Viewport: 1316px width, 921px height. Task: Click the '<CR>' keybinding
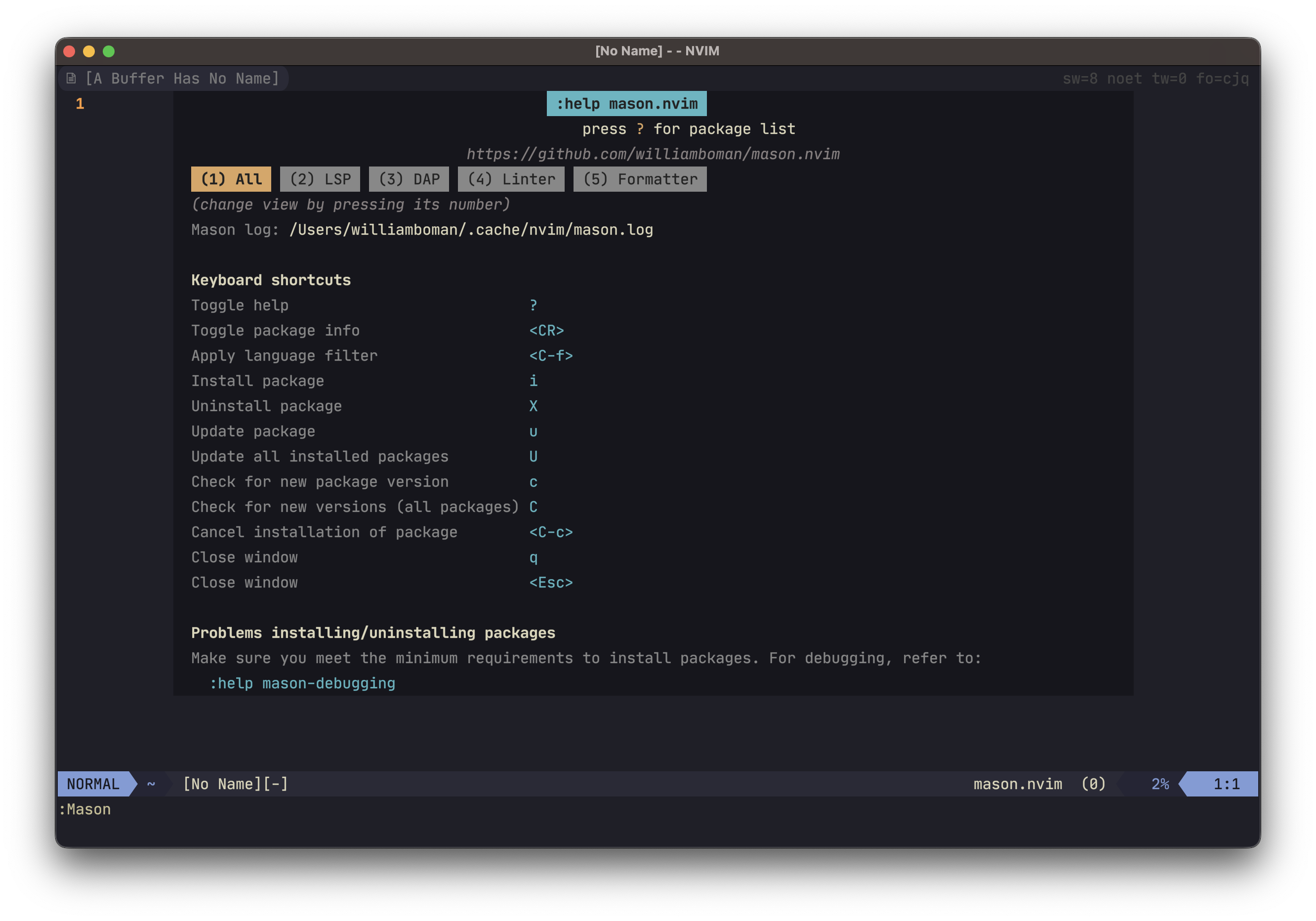click(x=547, y=331)
